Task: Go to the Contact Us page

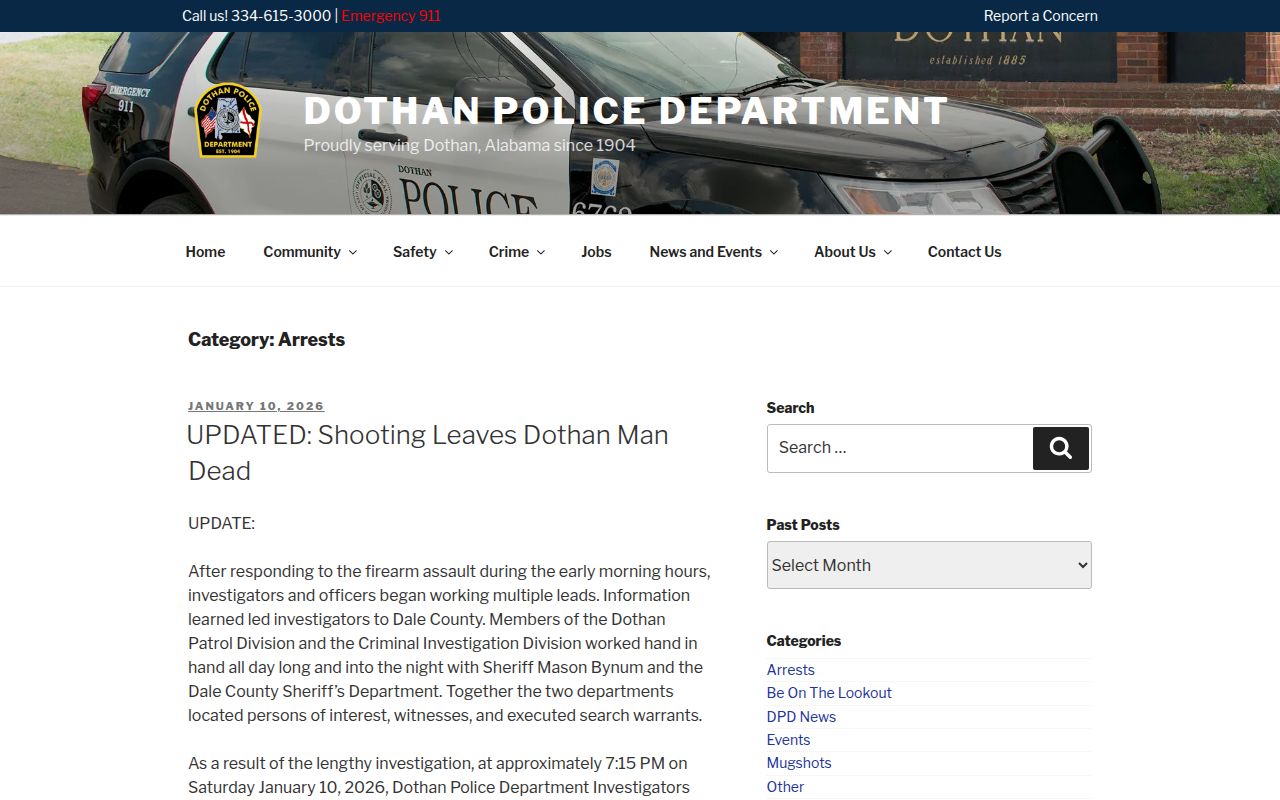Action: (x=964, y=252)
